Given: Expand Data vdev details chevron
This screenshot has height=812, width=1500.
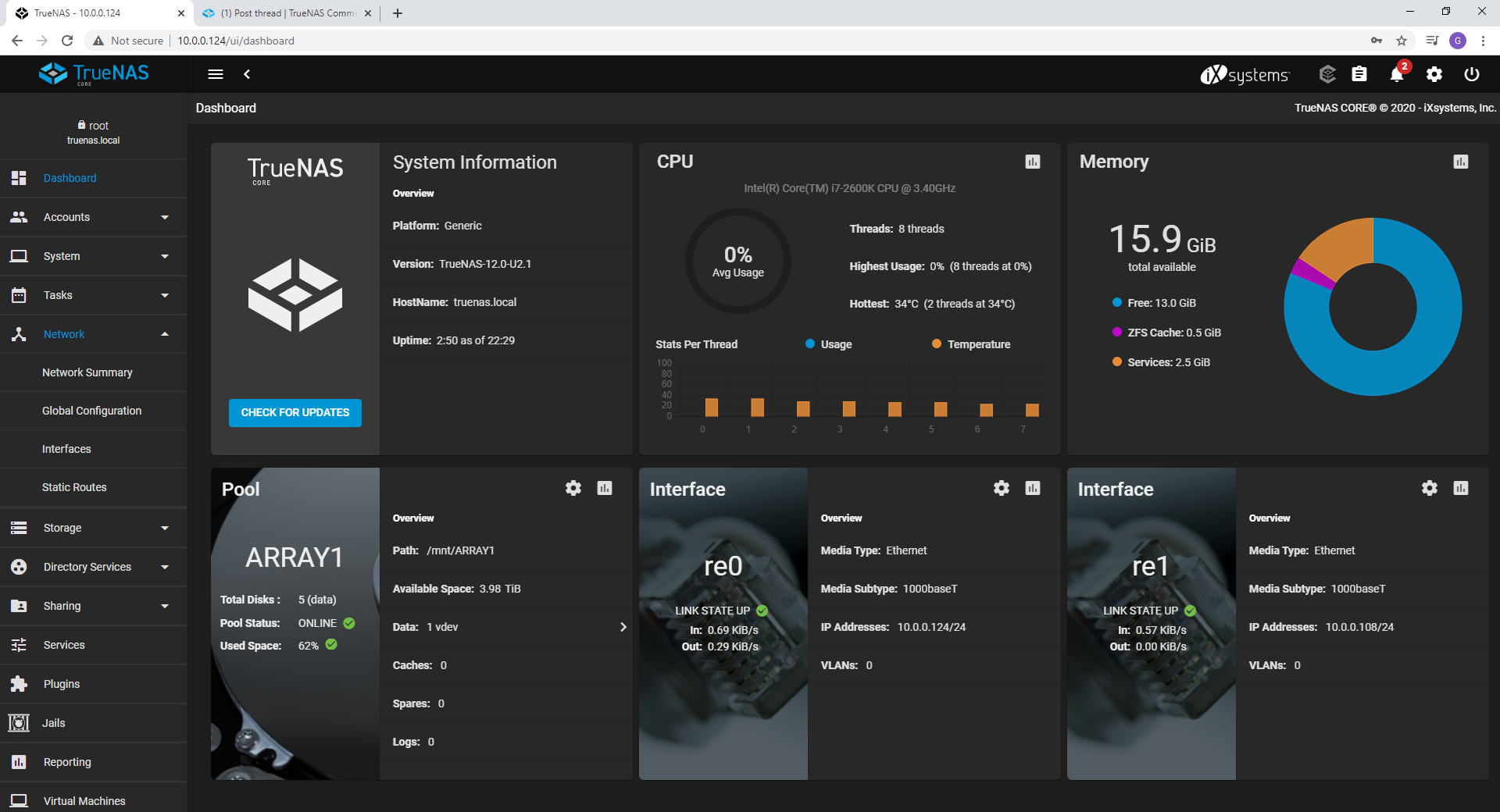Looking at the screenshot, I should (623, 627).
